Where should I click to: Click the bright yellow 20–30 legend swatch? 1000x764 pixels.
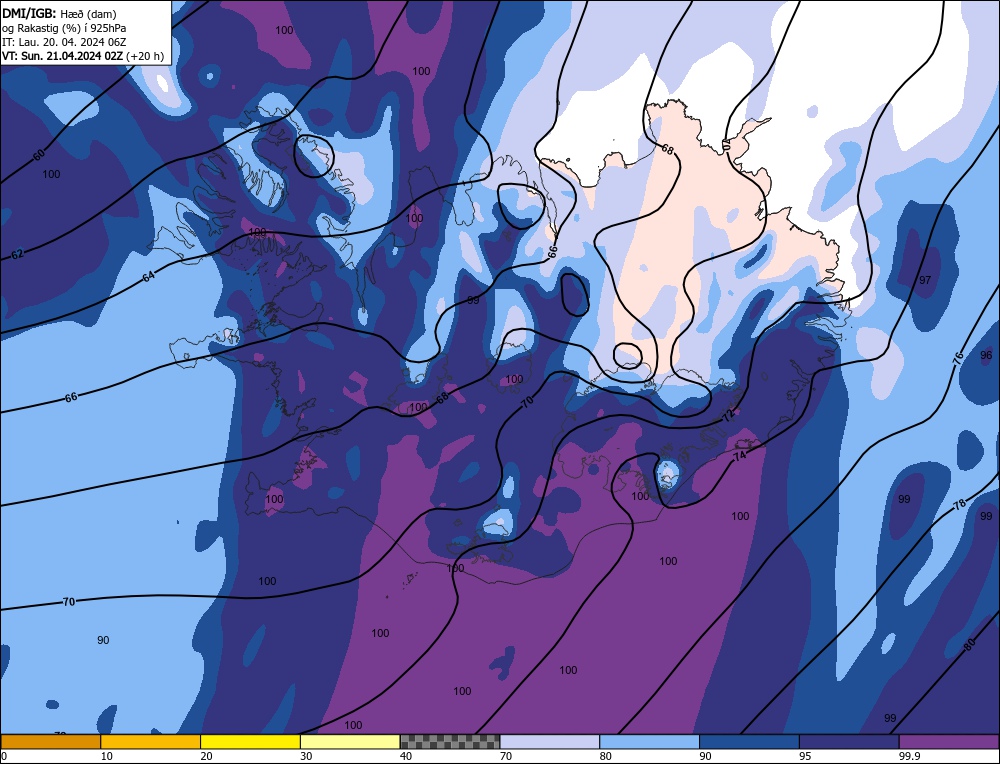tap(250, 741)
